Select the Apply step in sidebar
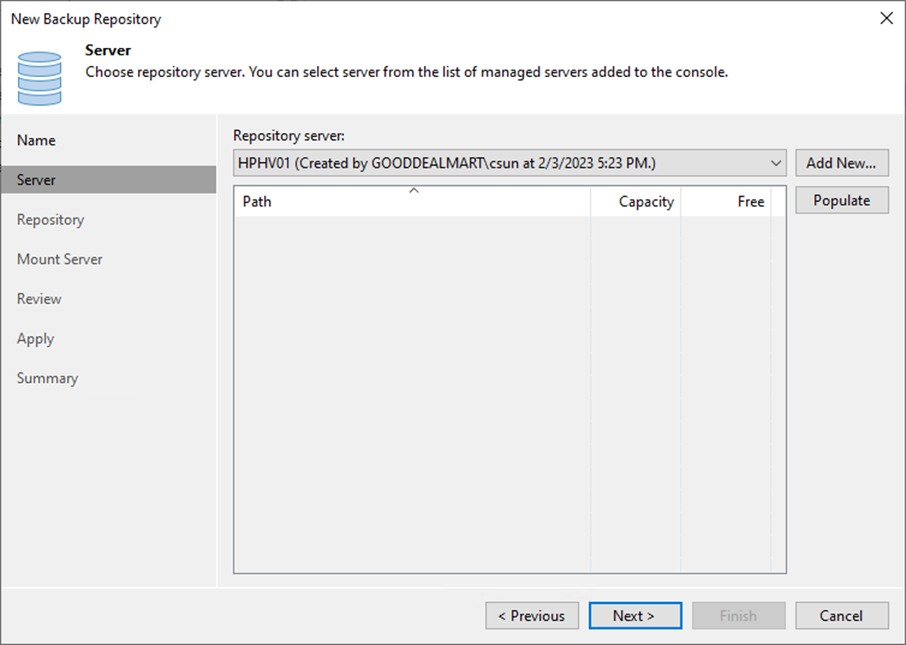 pyautogui.click(x=36, y=339)
